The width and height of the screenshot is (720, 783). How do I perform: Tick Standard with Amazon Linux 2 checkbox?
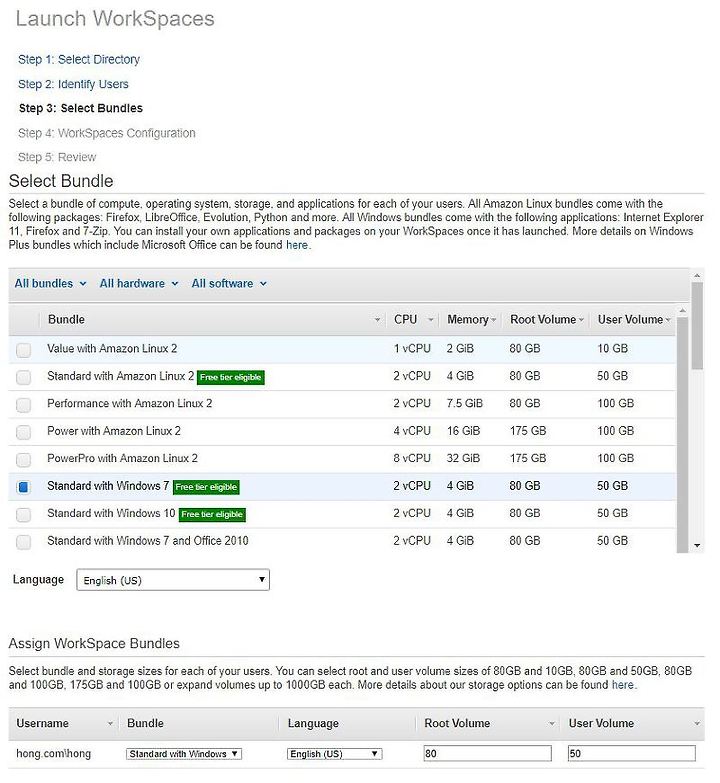(x=23, y=378)
